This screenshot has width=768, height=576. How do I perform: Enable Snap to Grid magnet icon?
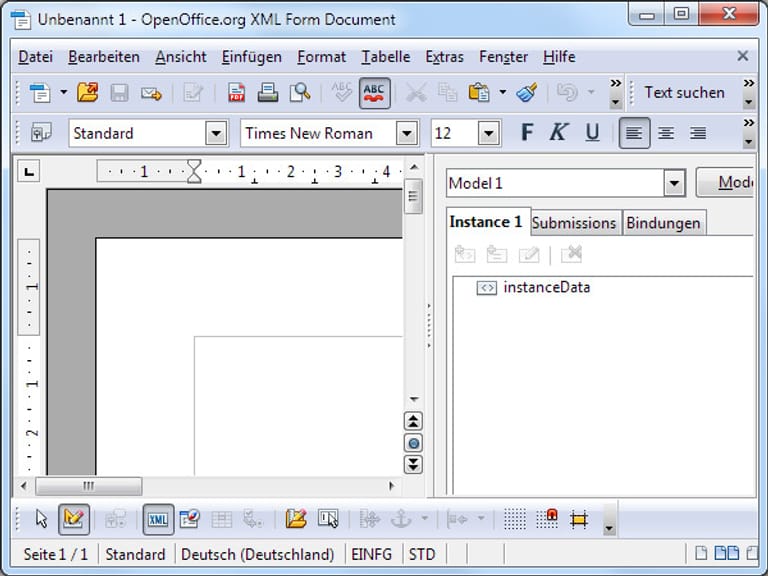(x=547, y=519)
